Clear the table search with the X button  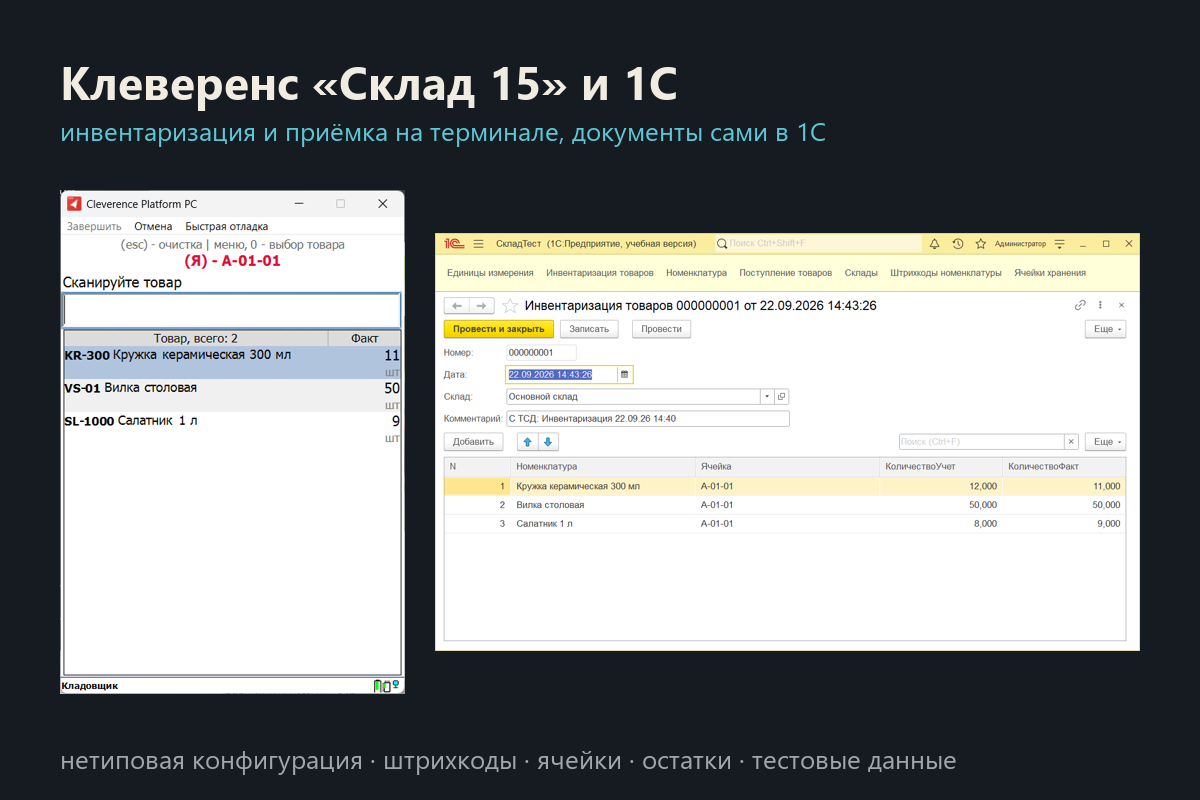tap(1071, 441)
